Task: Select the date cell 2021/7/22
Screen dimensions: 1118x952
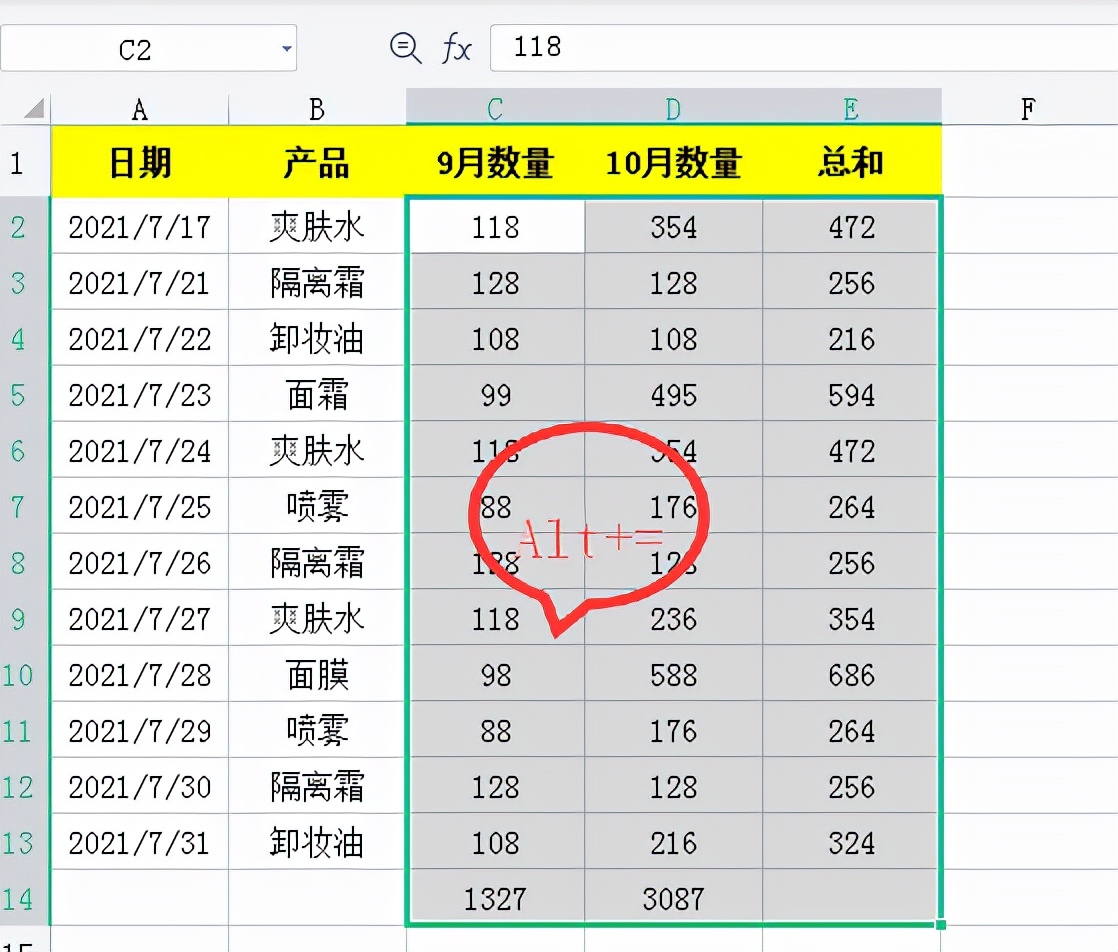Action: pos(140,339)
